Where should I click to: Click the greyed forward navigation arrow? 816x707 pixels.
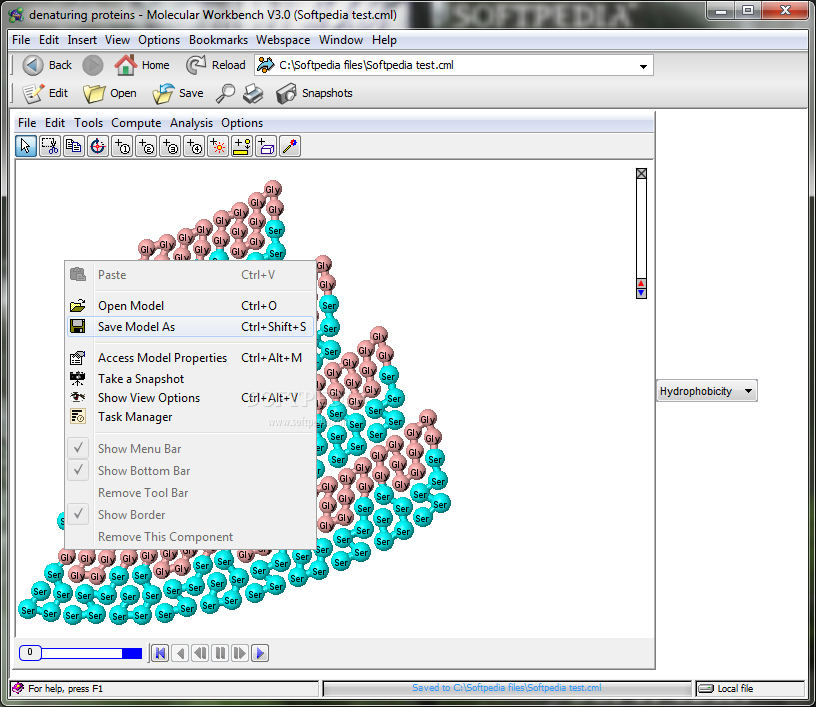click(x=93, y=65)
